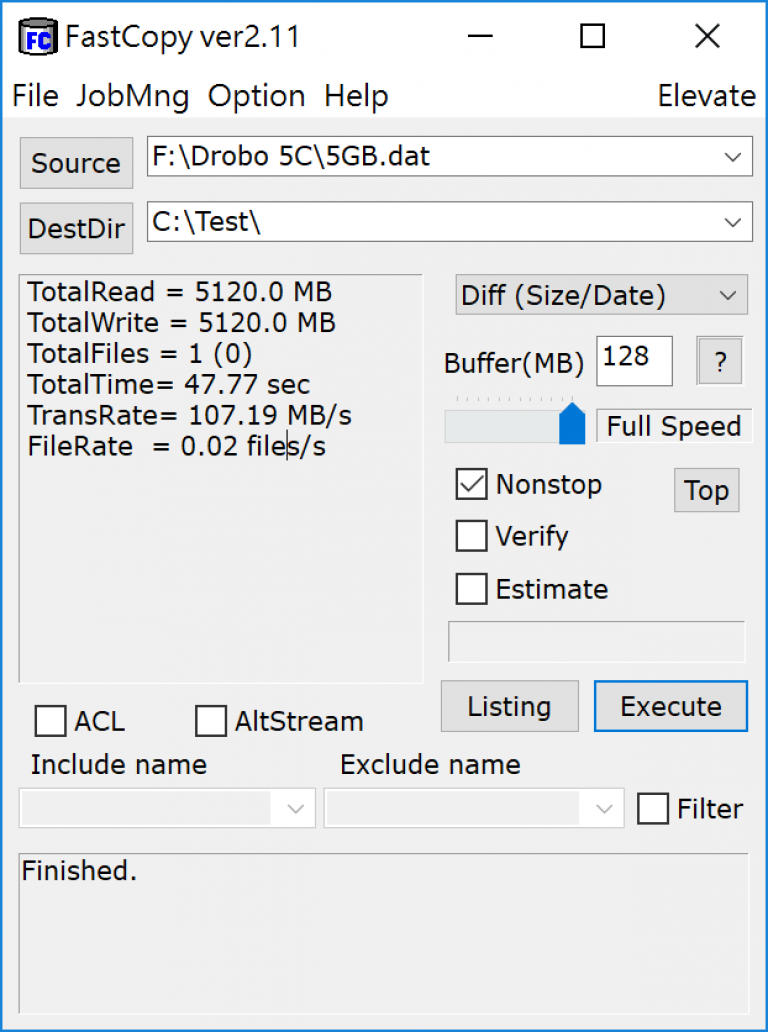This screenshot has height=1032, width=768.
Task: Open the Diff (Size/Date) mode dropdown
Action: tap(602, 295)
